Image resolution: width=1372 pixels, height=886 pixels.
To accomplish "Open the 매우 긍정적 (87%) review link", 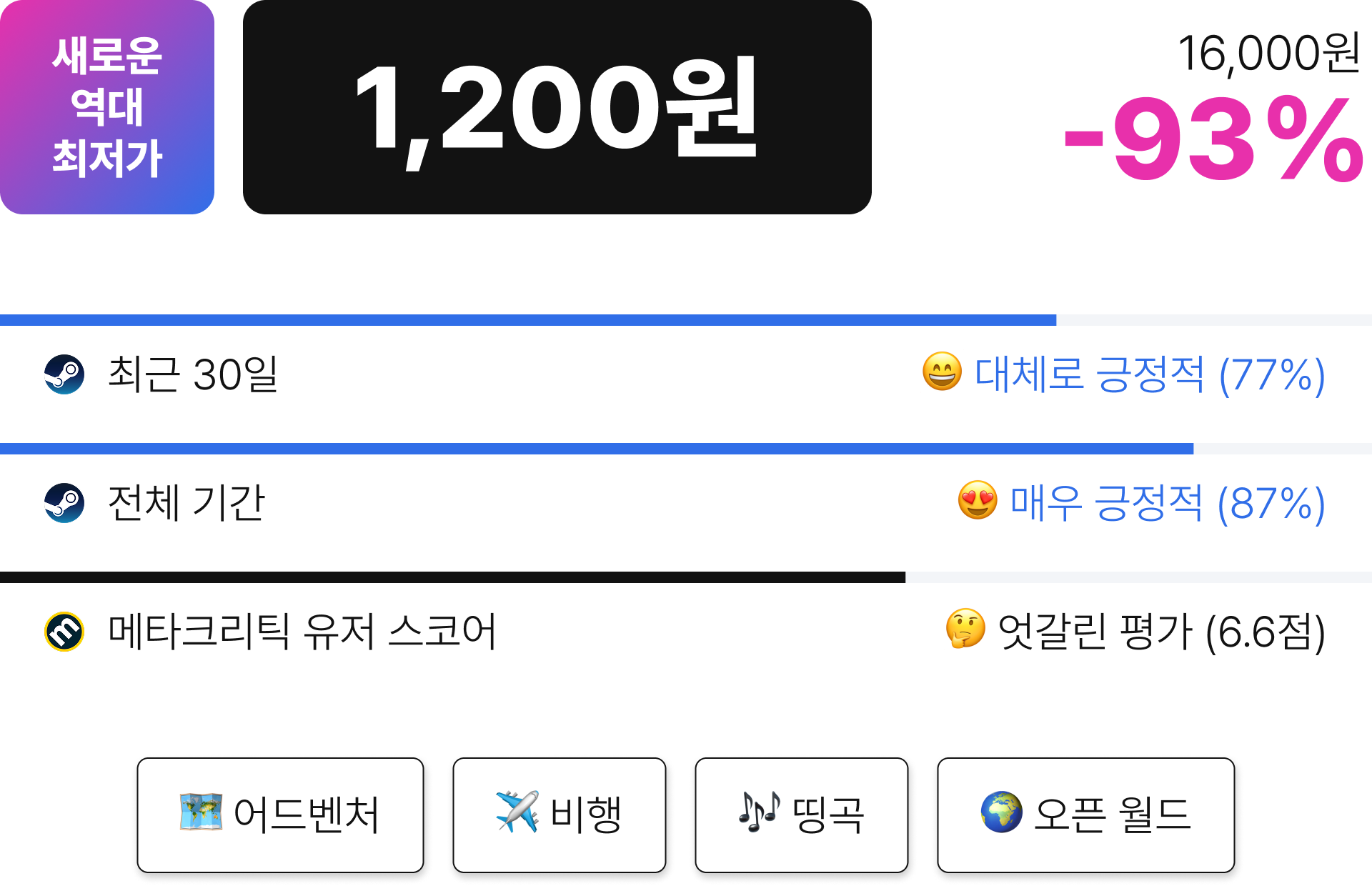I will coord(1167,503).
